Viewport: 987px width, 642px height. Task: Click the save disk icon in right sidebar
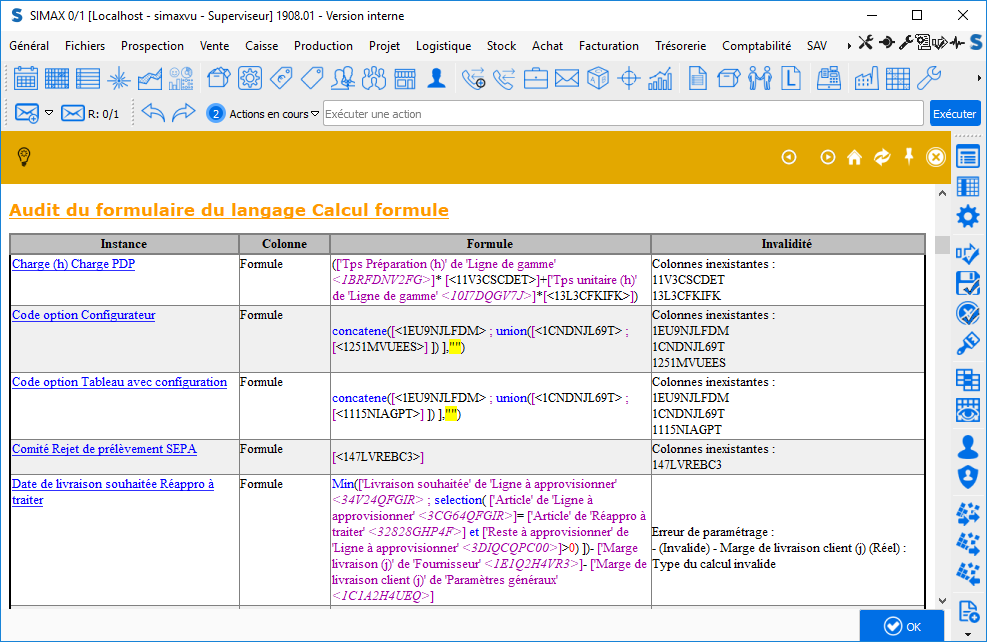click(x=967, y=282)
